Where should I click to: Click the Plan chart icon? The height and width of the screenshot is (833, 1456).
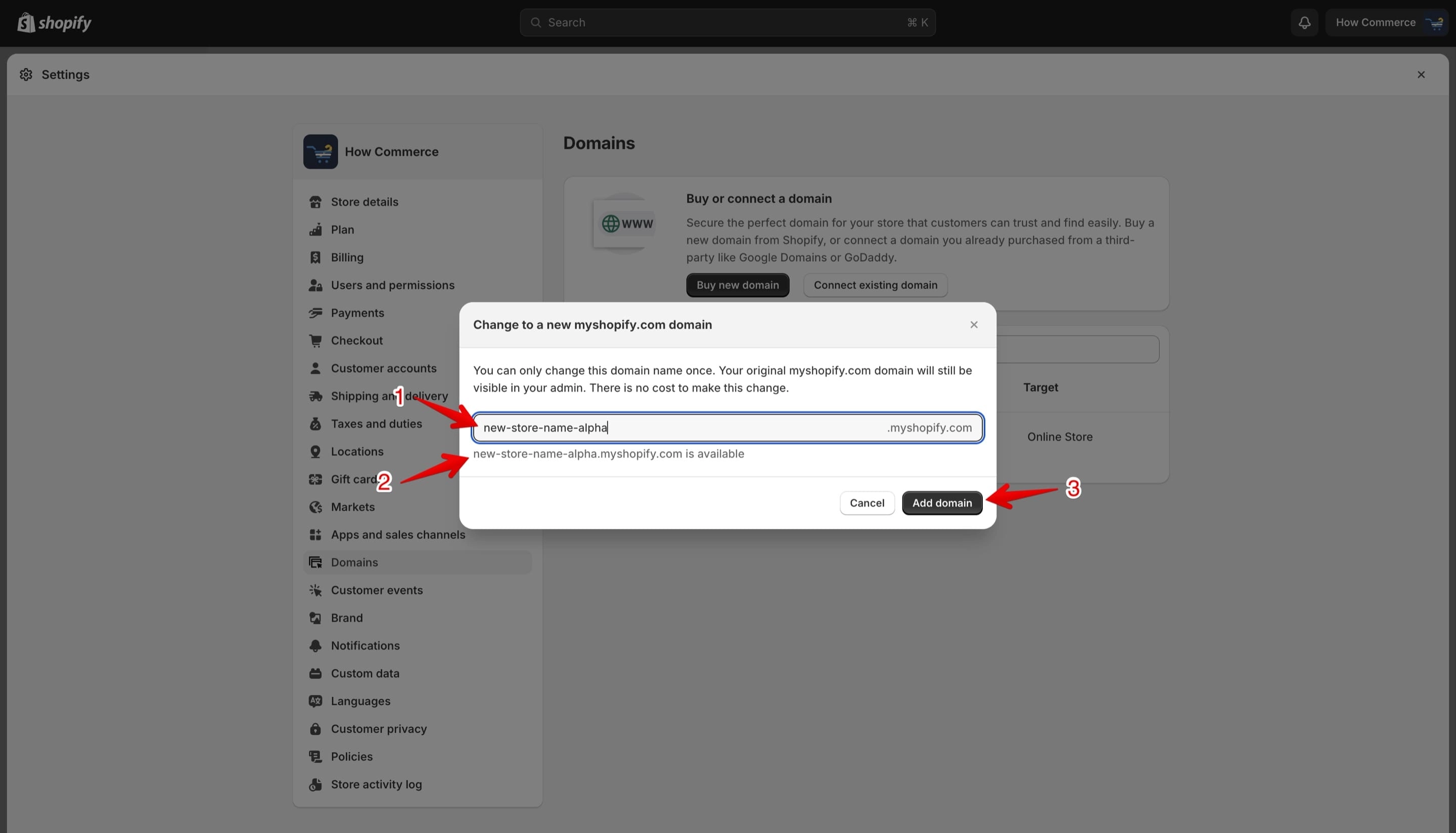click(x=315, y=230)
